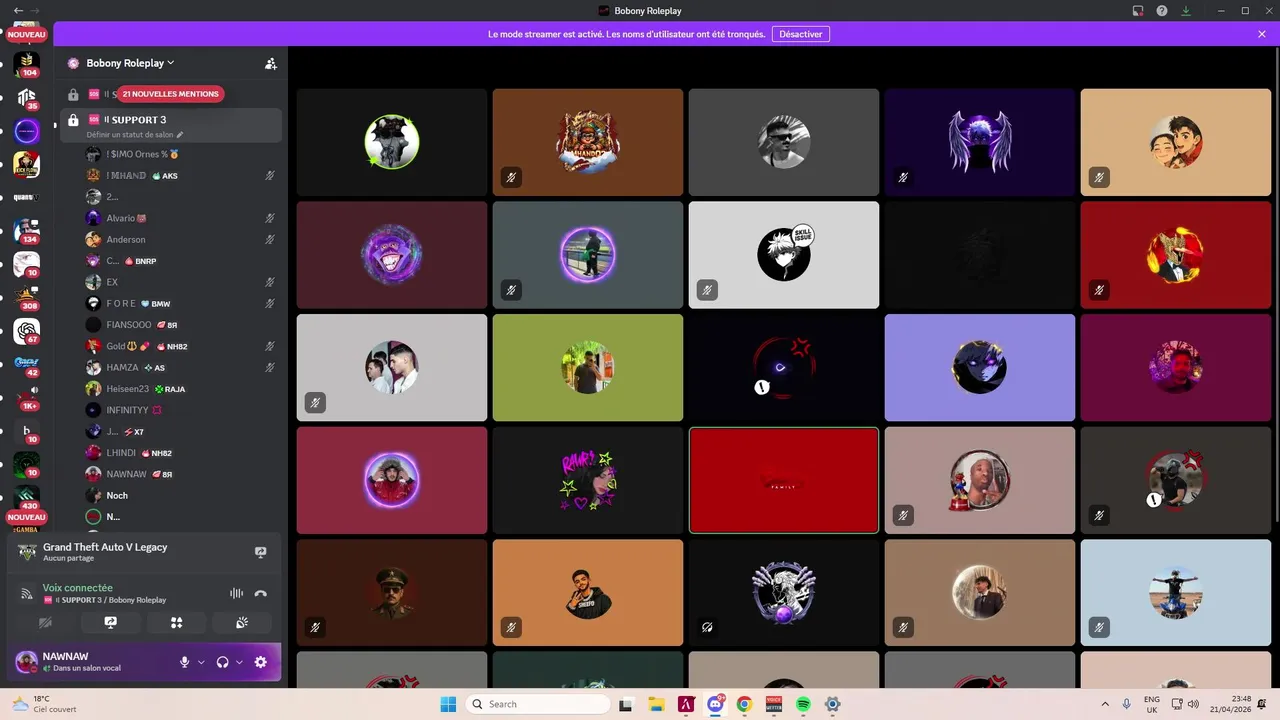Click the Désactiver streamer mode button
This screenshot has width=1280, height=720.
click(801, 34)
